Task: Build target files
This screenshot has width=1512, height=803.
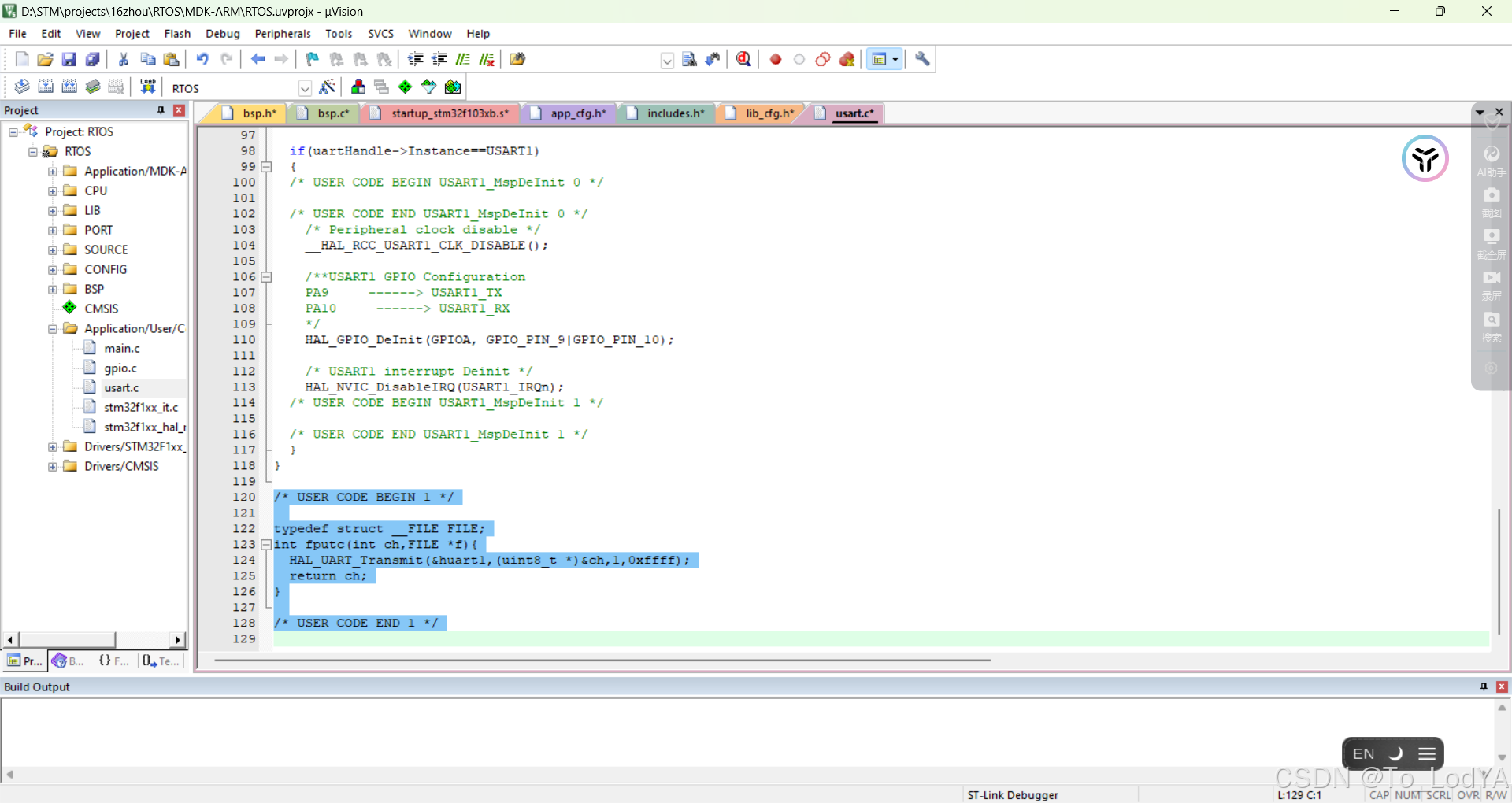Action: point(46,87)
